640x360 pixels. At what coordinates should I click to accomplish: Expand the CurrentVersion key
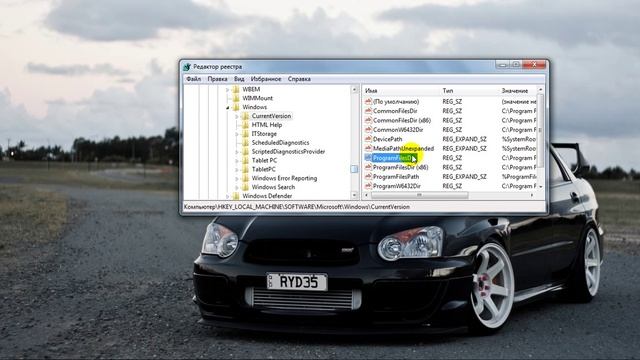(237, 116)
